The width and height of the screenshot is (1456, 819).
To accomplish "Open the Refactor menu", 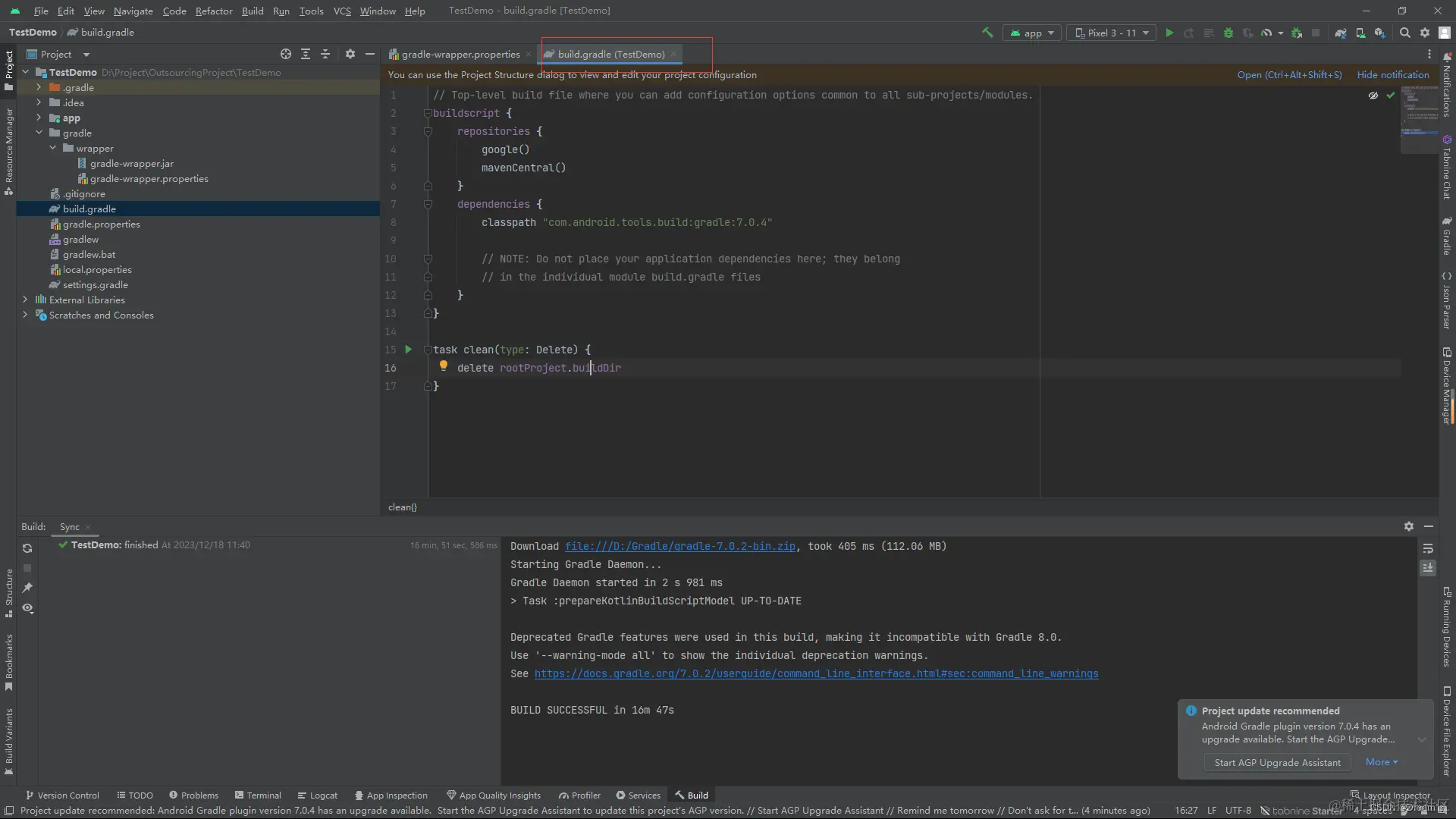I will coord(214,11).
